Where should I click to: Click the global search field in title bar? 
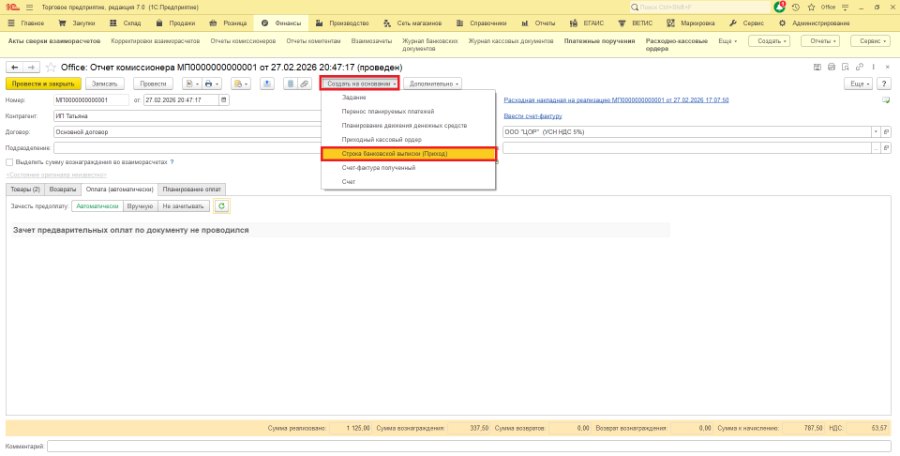point(700,7)
